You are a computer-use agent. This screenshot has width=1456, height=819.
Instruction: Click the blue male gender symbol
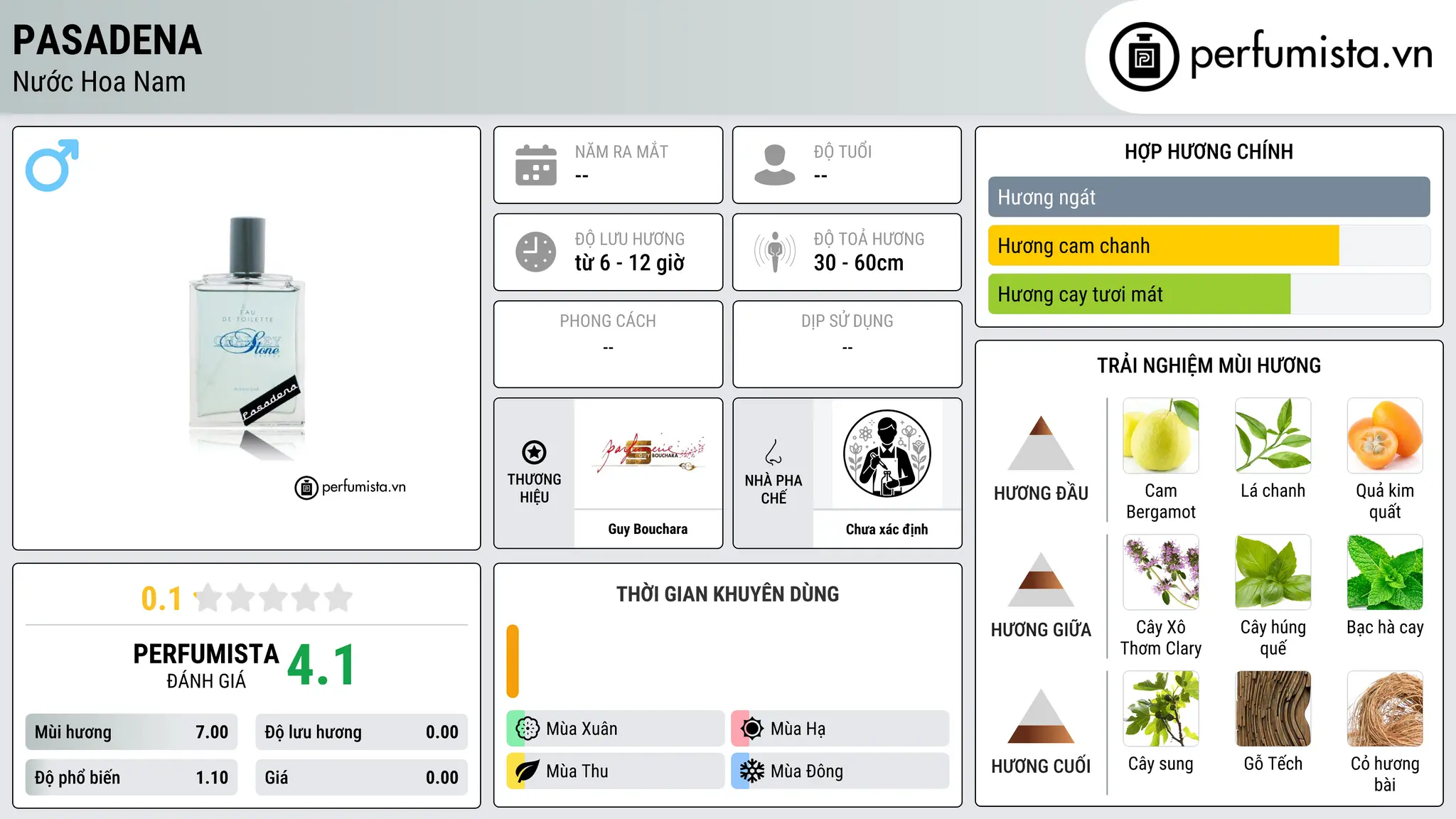click(52, 165)
